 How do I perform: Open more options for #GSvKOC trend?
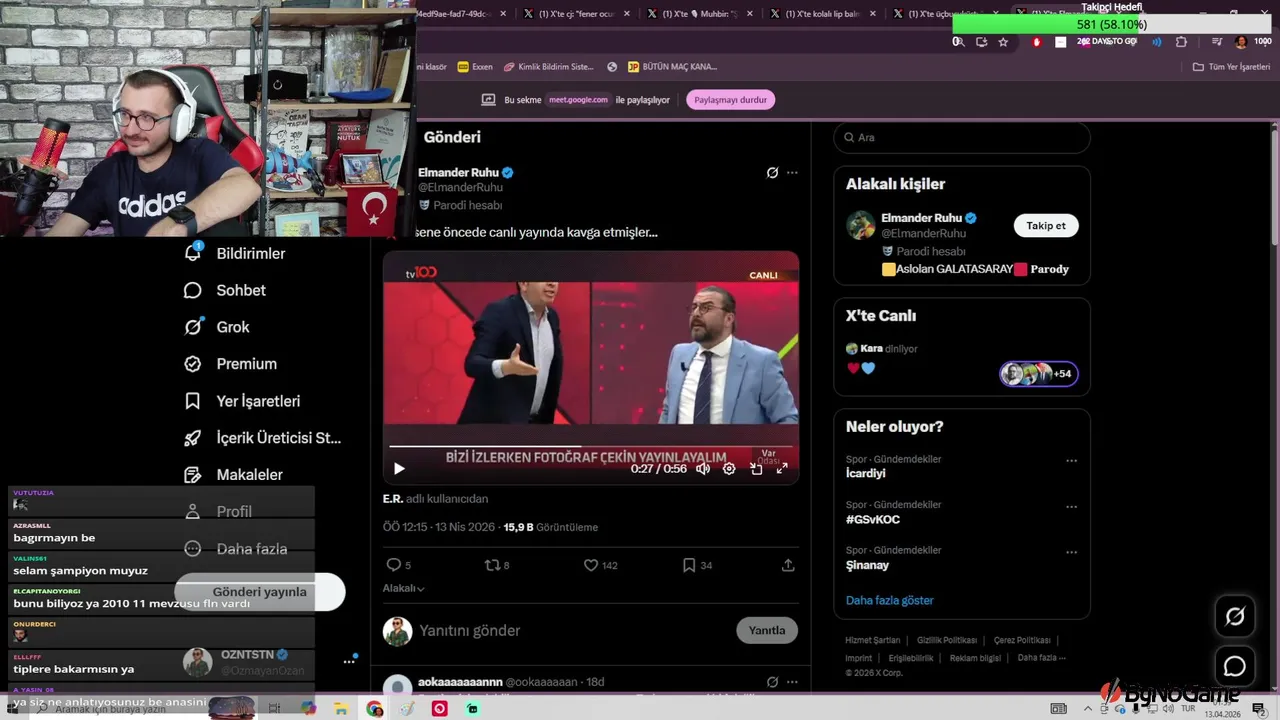1071,507
